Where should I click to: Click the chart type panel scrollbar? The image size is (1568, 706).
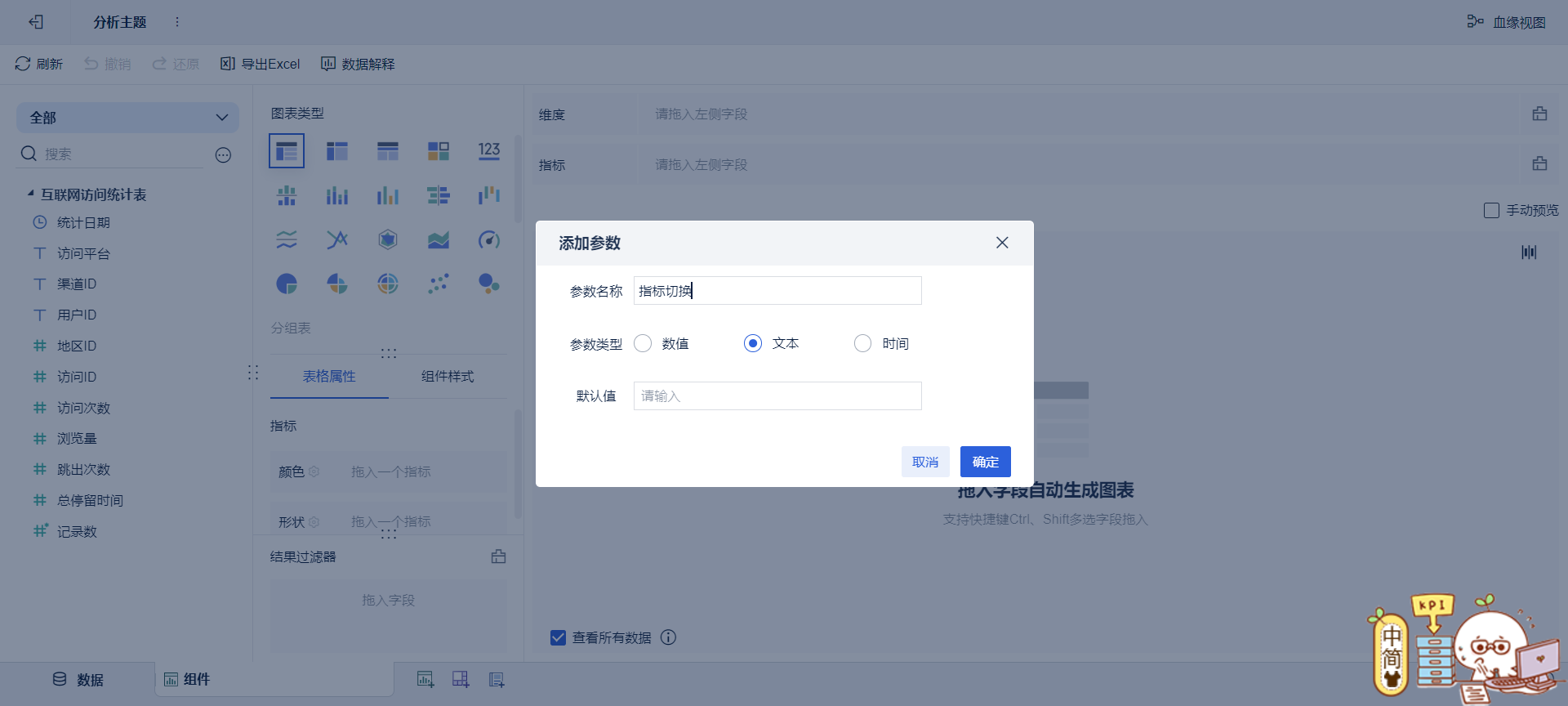(x=518, y=180)
